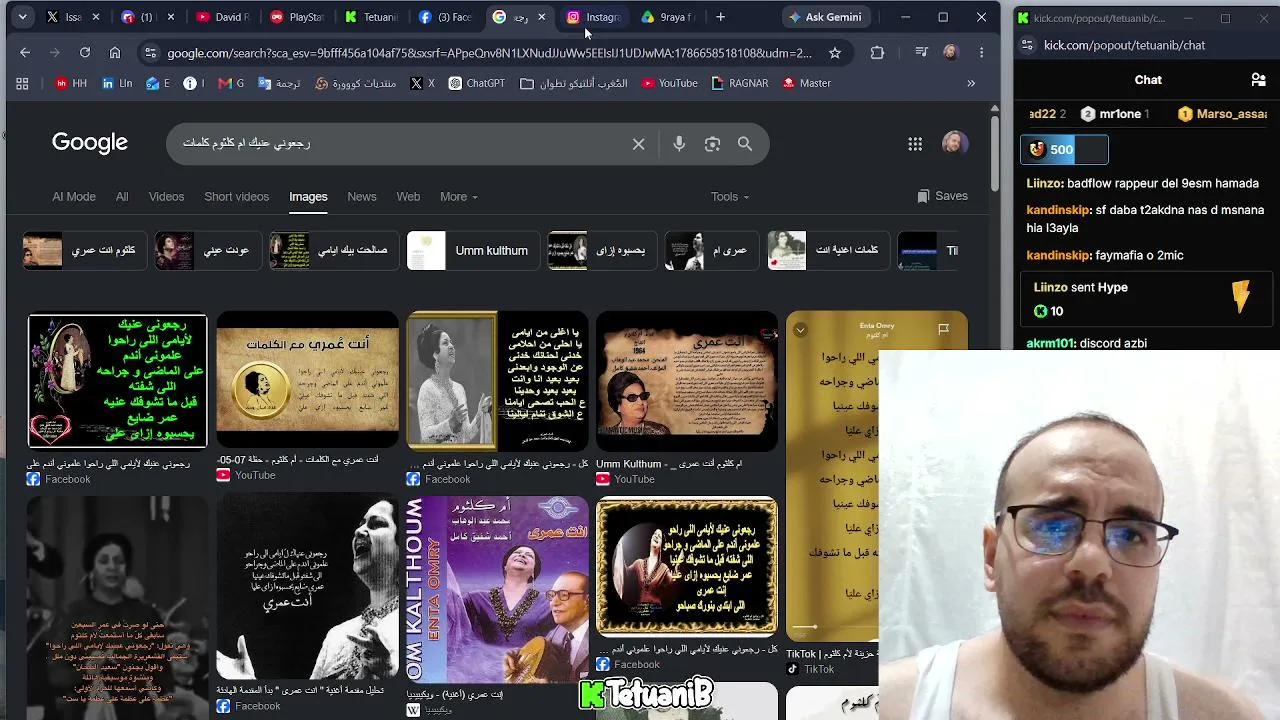Click the browser back arrow
1280x720 pixels.
click(25, 53)
